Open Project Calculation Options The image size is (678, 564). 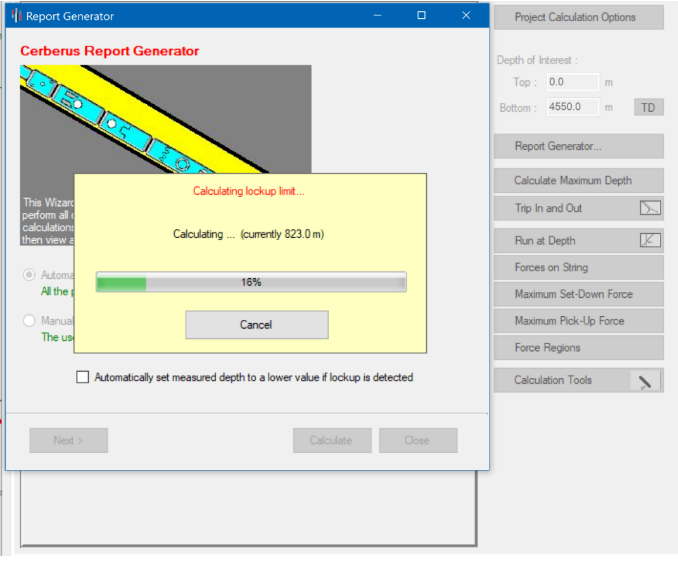point(579,17)
